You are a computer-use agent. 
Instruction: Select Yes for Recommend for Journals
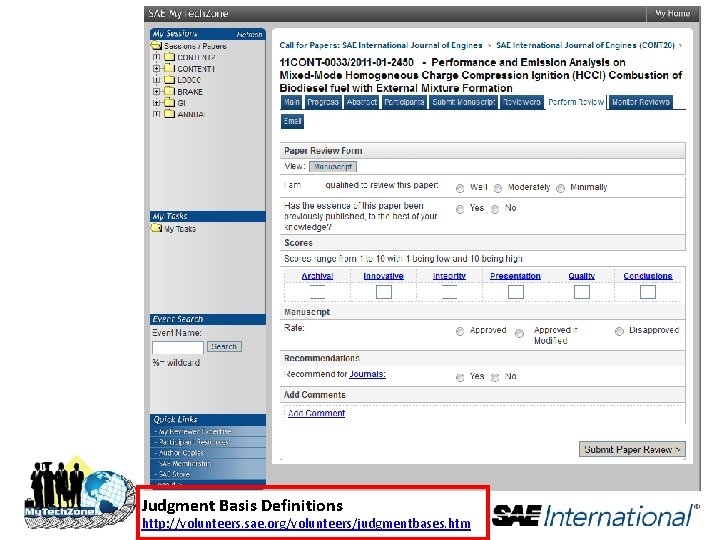[x=460, y=377]
